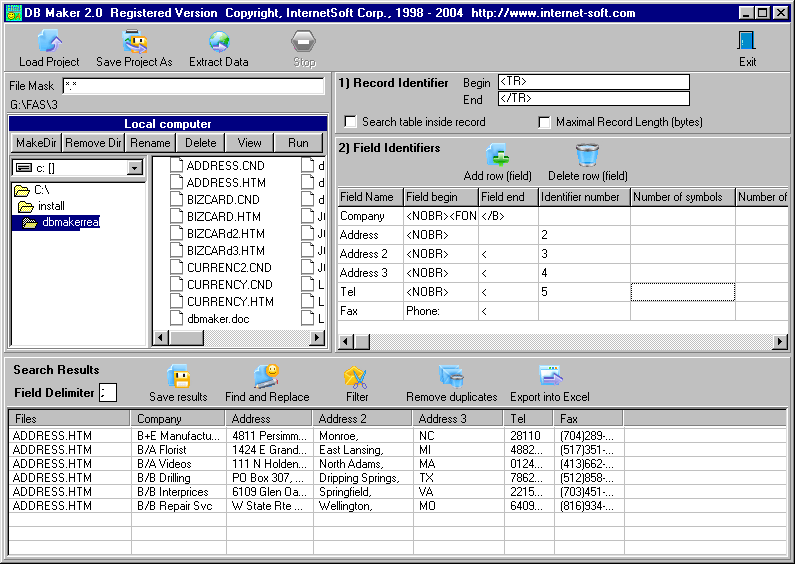Click the Run button

298,143
